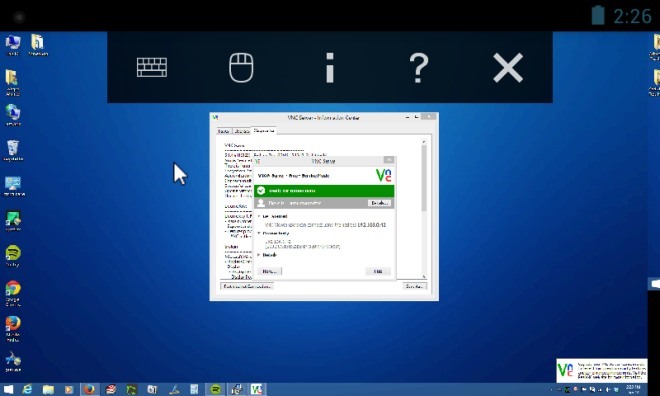Select the mouse mode icon in viewer toolbar
This screenshot has width=660, height=396.
click(x=241, y=67)
